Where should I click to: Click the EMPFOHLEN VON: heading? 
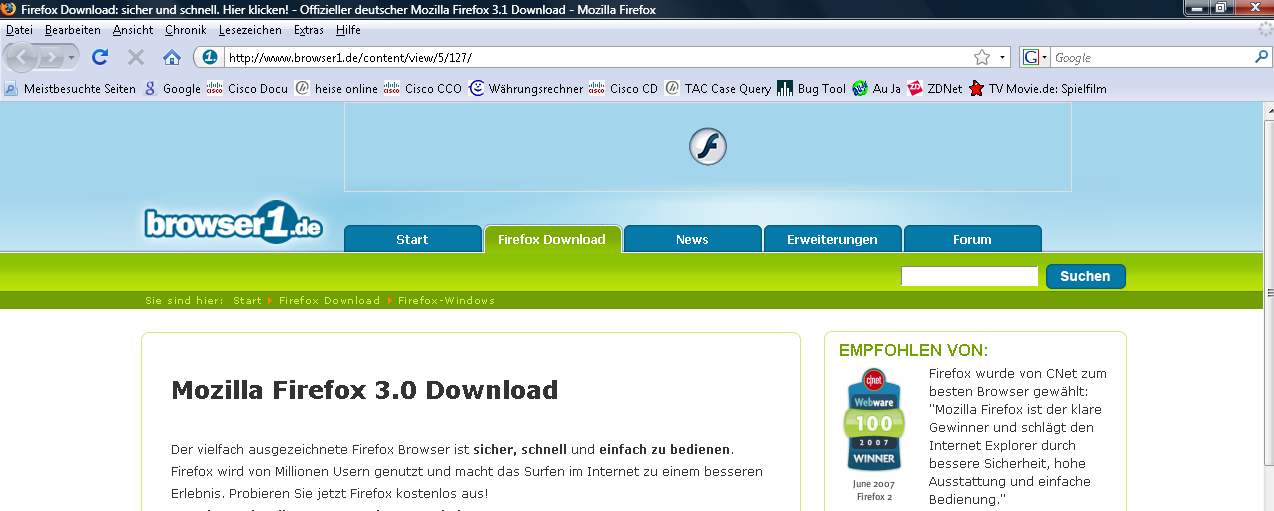tap(913, 350)
